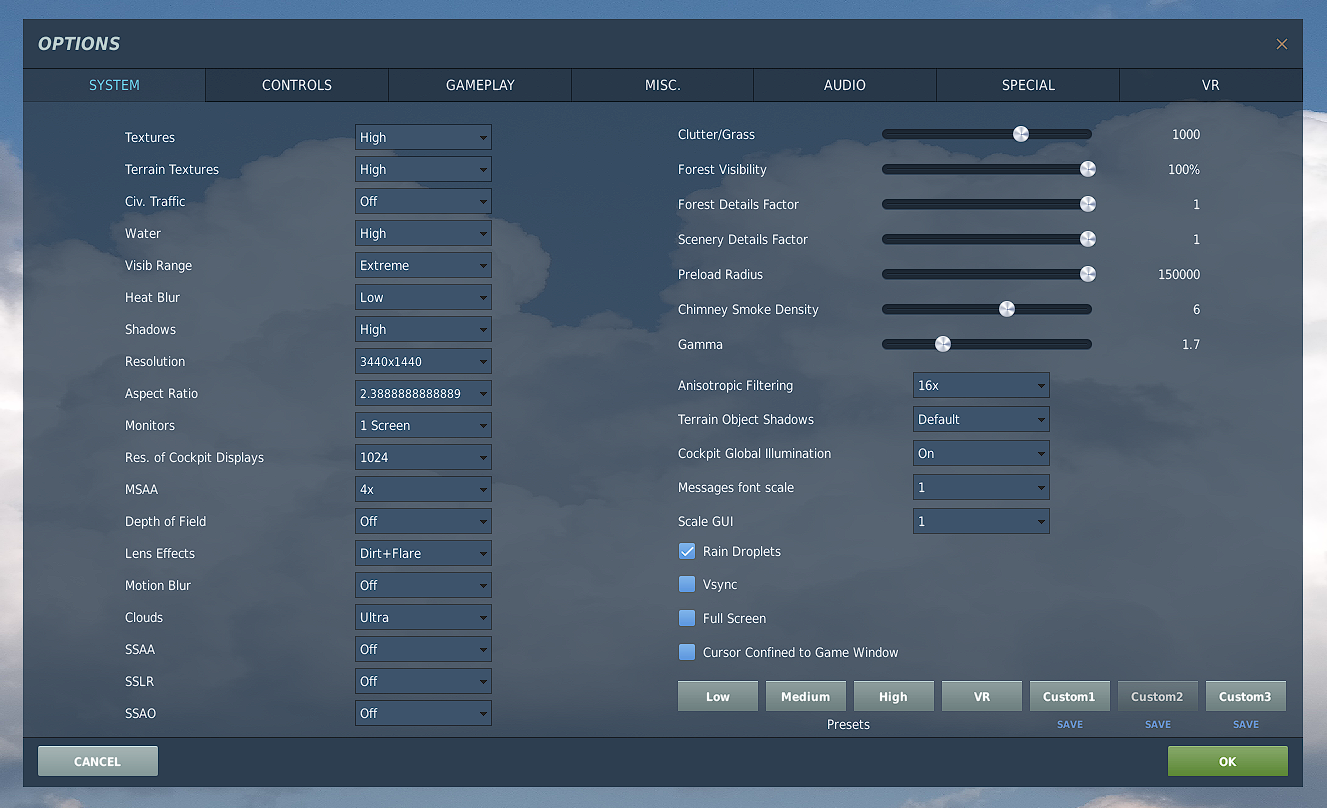Click the green OK button
Image resolution: width=1327 pixels, height=808 pixels.
1227,761
